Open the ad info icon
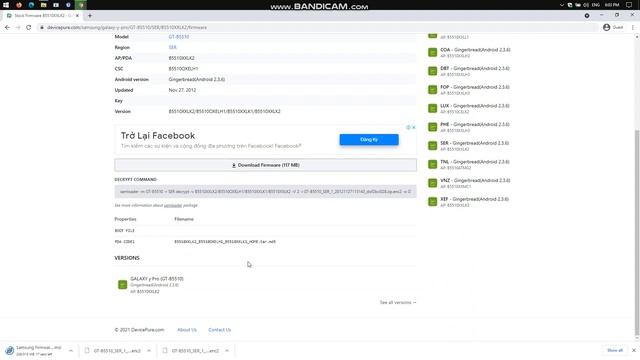640x360 pixels. point(408,127)
